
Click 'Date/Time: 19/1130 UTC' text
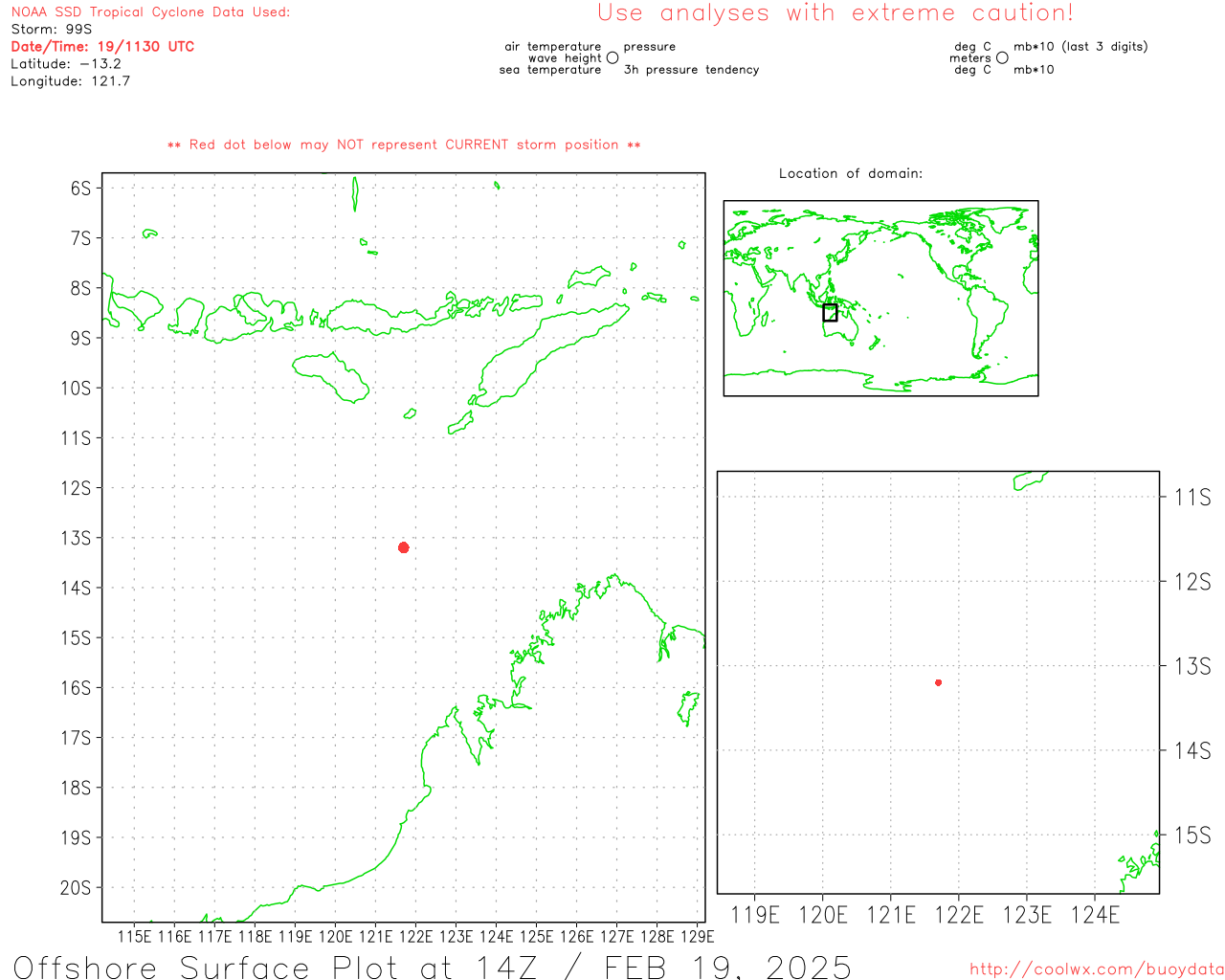[102, 47]
